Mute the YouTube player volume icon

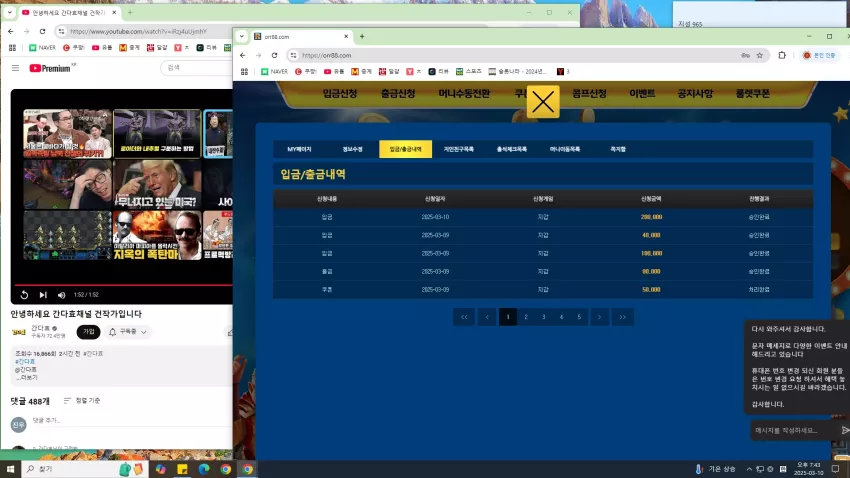61,295
